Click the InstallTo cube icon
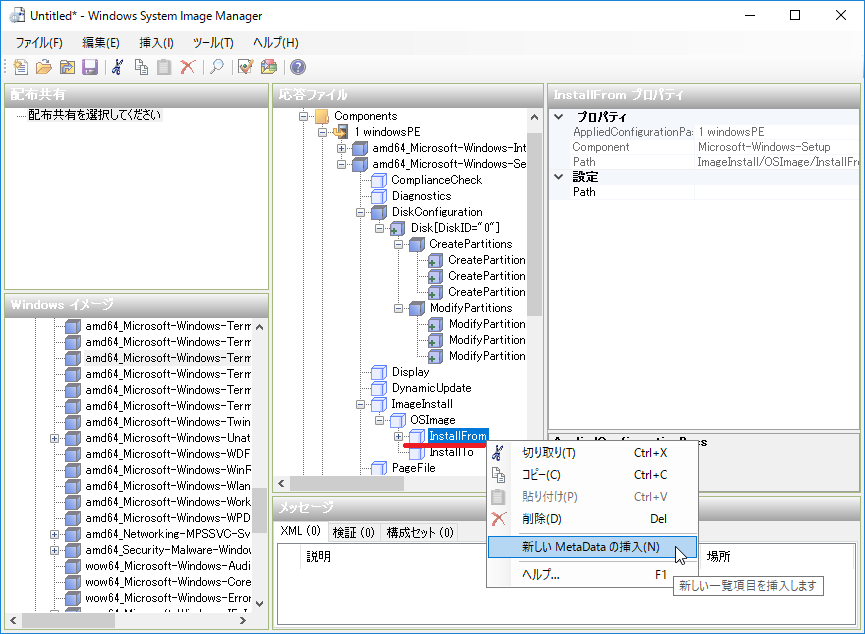This screenshot has height=634, width=865. [417, 452]
